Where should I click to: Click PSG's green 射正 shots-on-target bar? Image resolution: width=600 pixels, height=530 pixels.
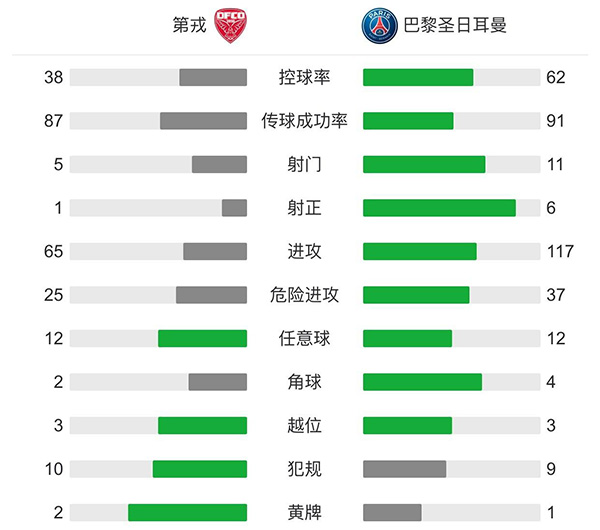point(439,208)
